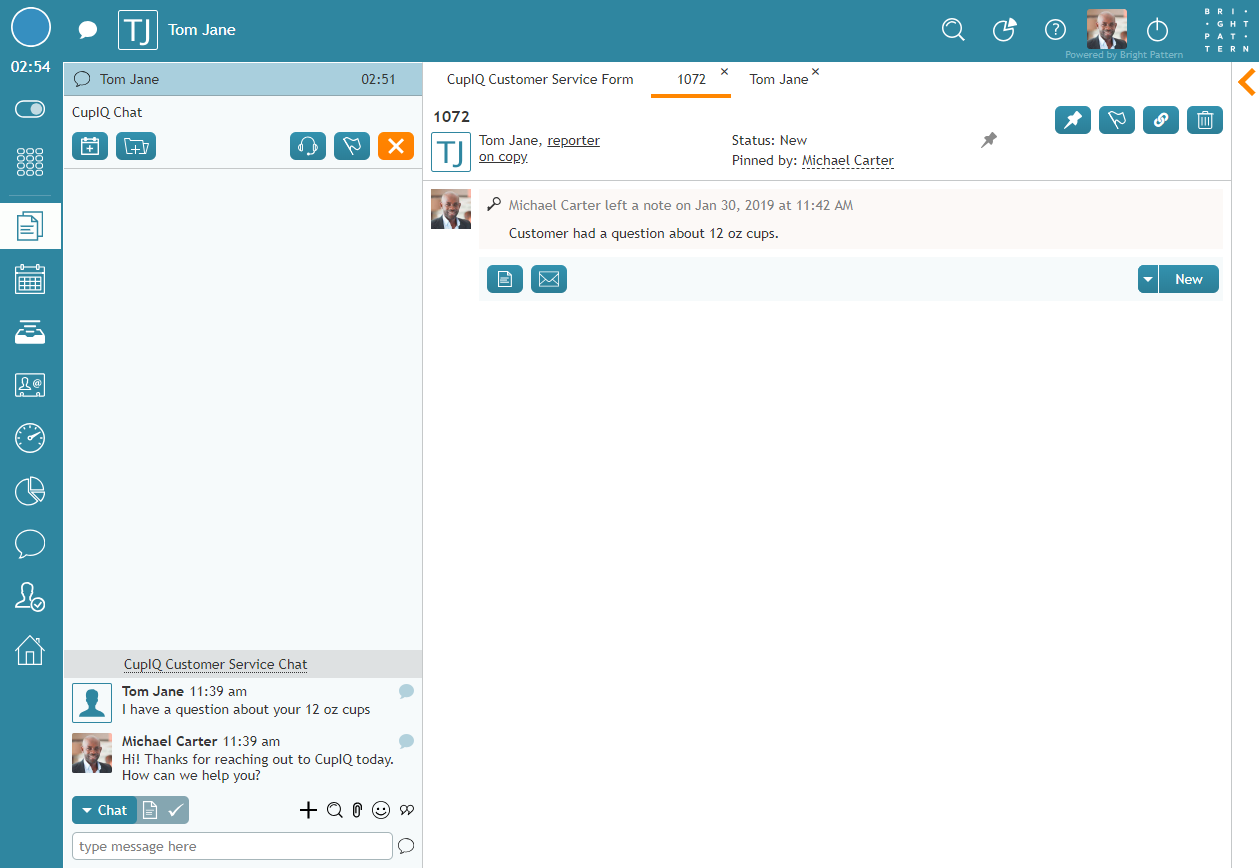Click the gray pin indicator

click(x=989, y=141)
